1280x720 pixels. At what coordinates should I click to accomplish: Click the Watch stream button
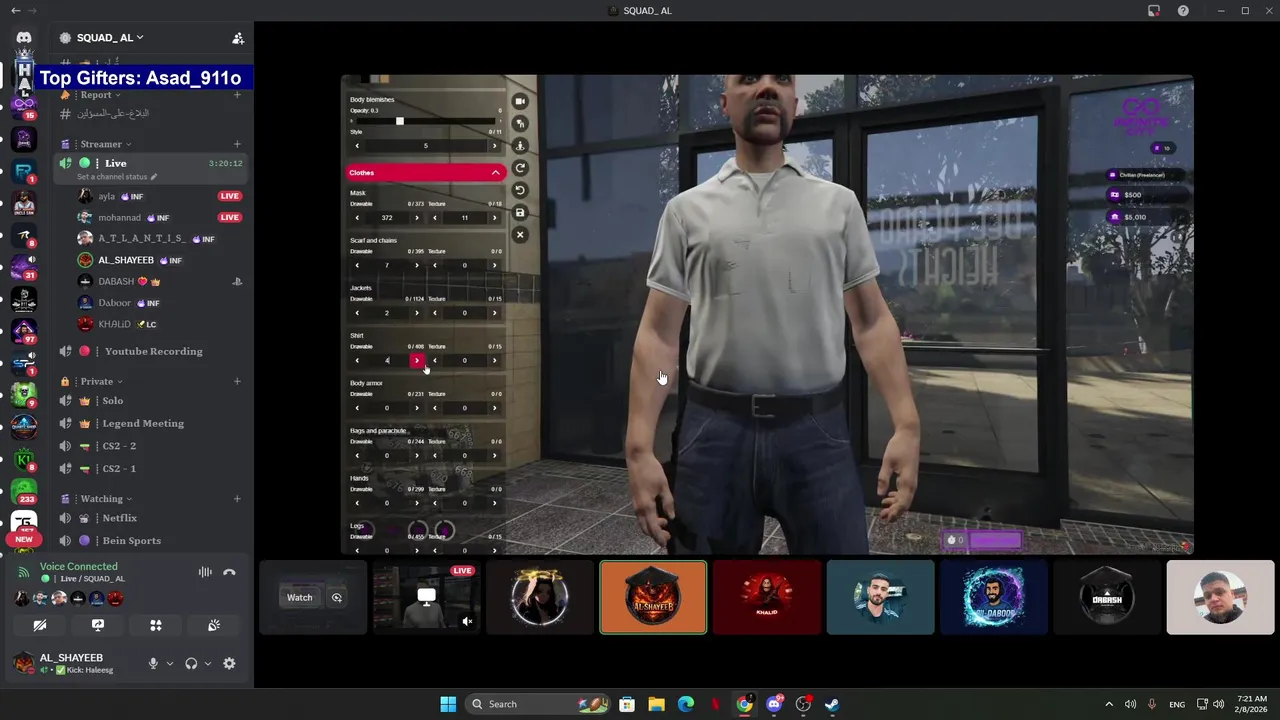point(300,597)
